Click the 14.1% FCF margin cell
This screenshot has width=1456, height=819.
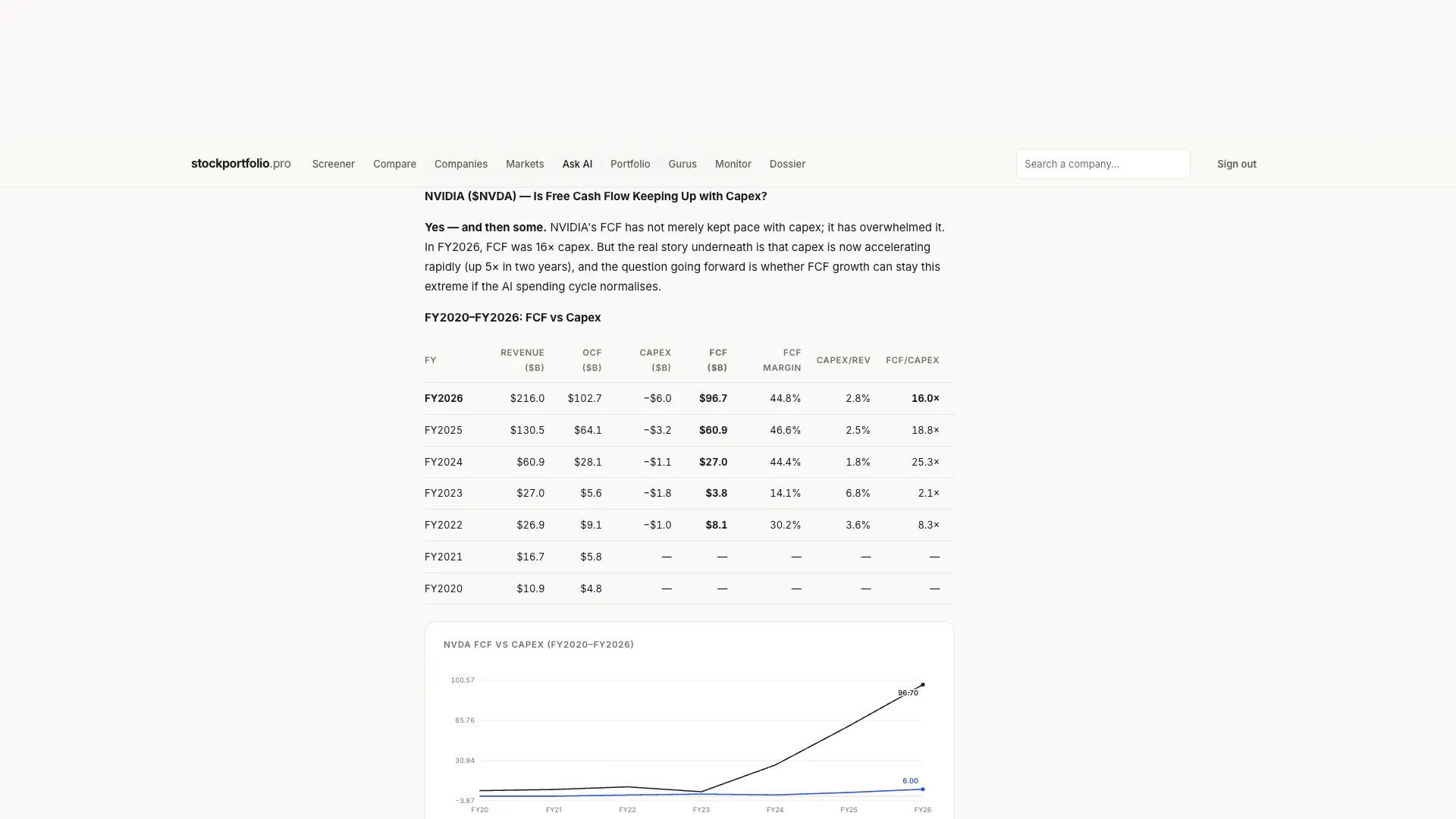(x=786, y=493)
